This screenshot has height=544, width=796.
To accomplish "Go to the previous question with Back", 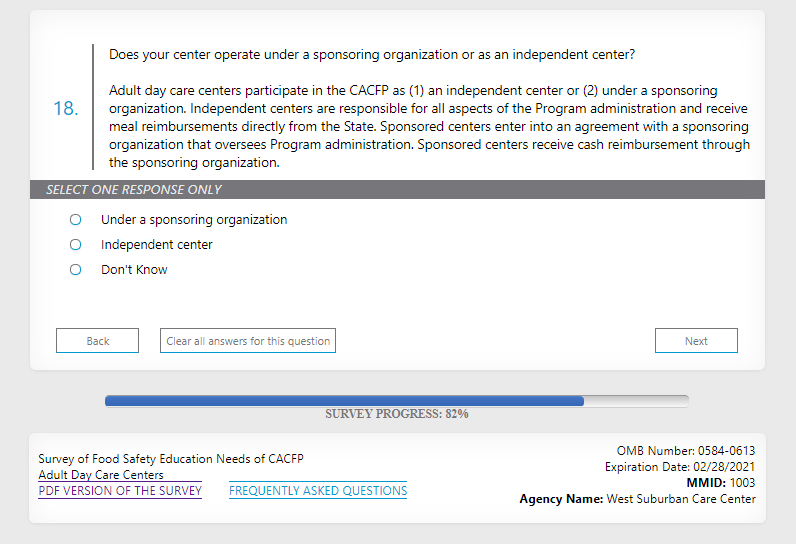I will tap(97, 341).
